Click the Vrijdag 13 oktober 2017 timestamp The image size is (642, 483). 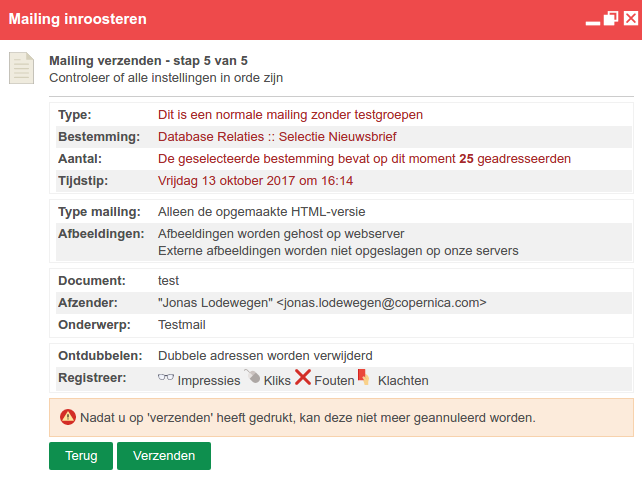pyautogui.click(x=255, y=181)
